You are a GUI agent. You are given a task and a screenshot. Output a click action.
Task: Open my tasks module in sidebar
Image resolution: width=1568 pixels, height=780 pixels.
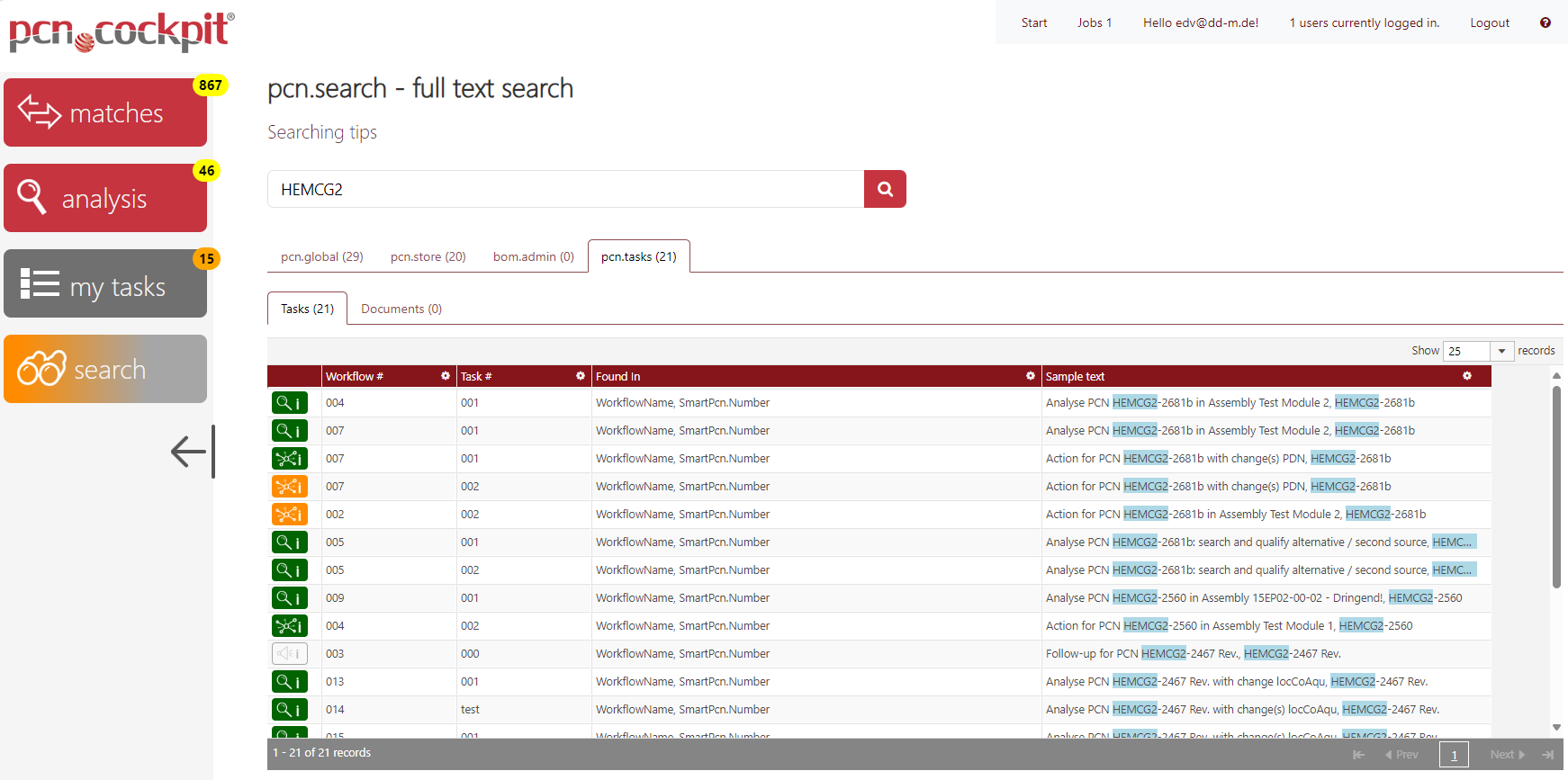[x=105, y=283]
